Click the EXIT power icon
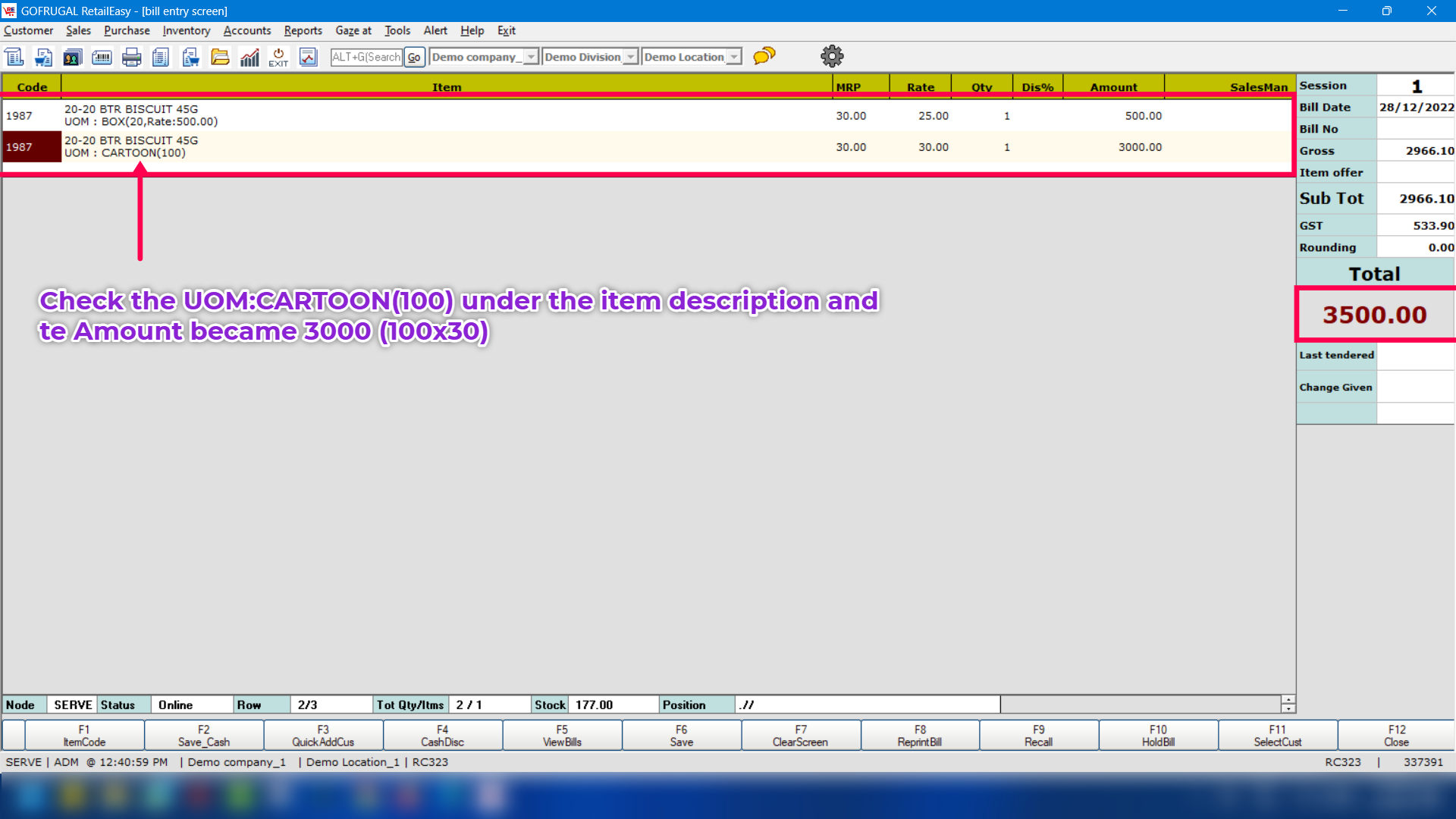Image resolution: width=1456 pixels, height=819 pixels. (x=278, y=57)
